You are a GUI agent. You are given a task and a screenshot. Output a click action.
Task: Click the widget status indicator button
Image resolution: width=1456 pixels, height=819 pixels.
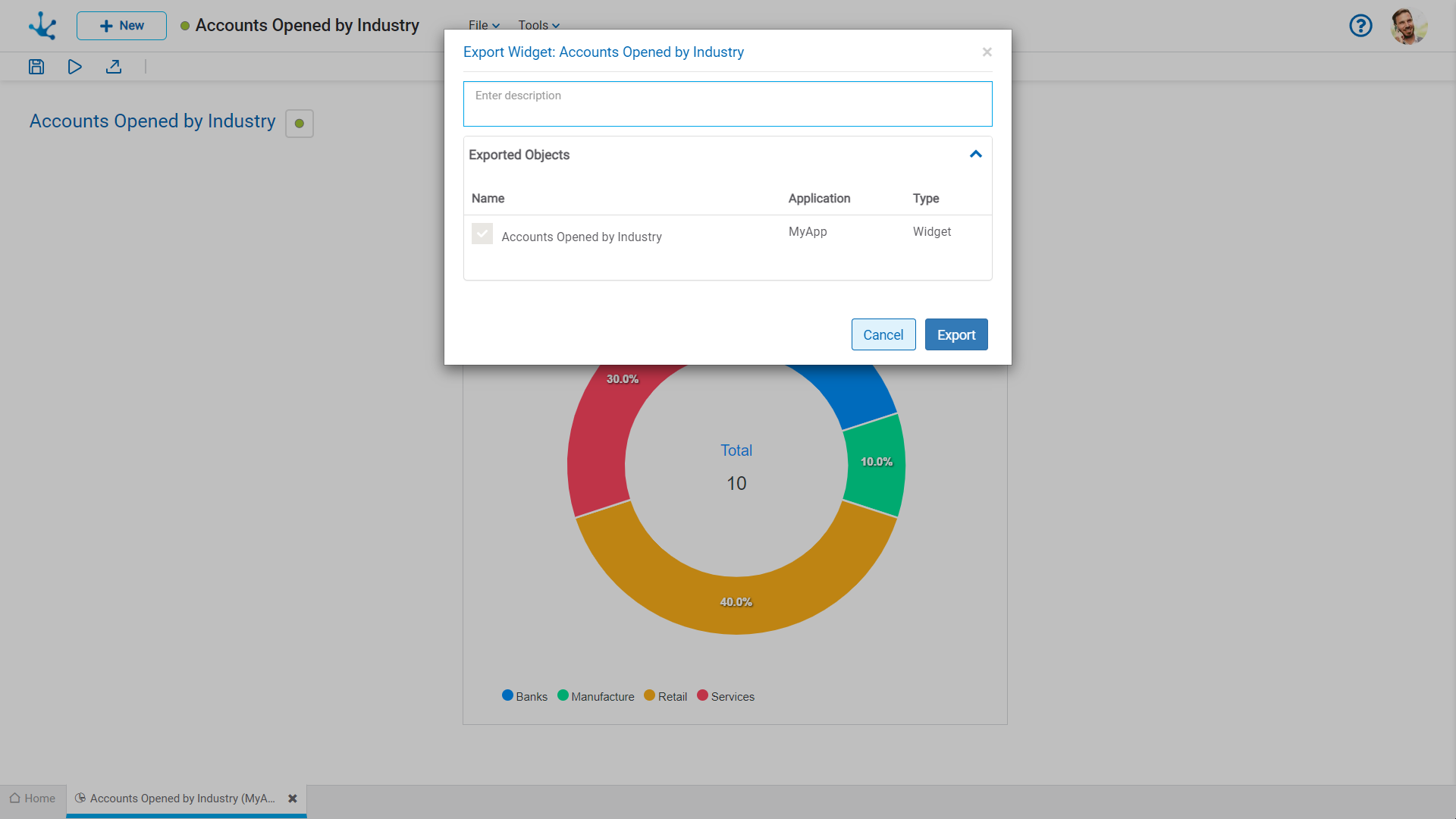pos(300,124)
